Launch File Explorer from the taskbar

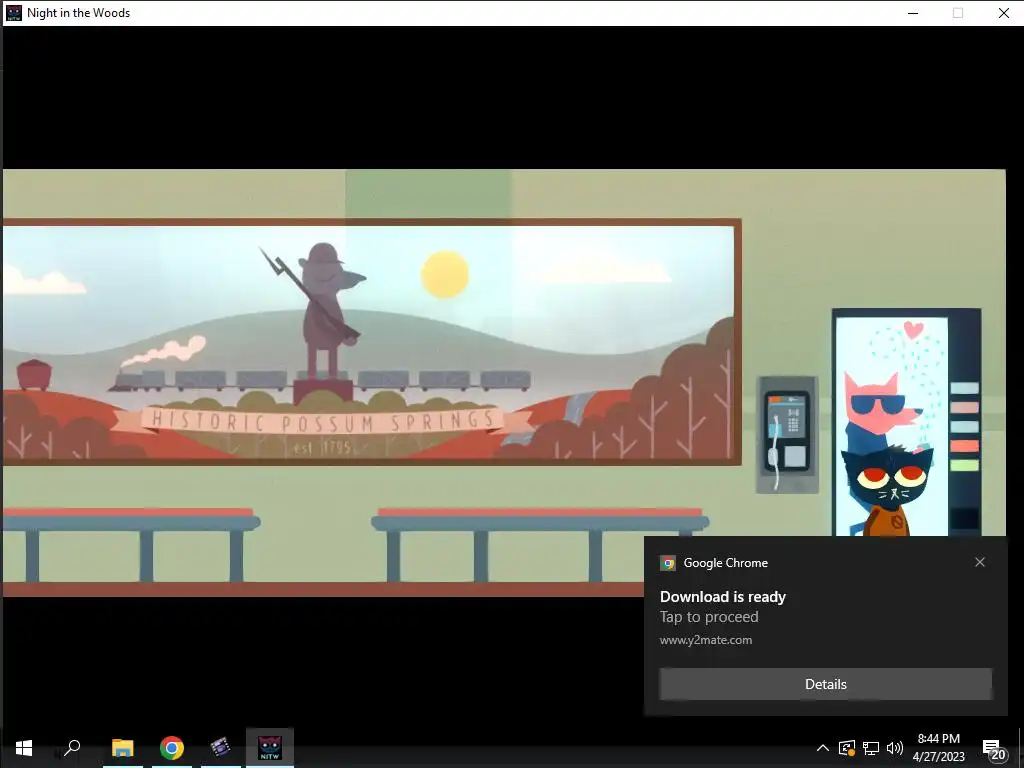pos(122,748)
